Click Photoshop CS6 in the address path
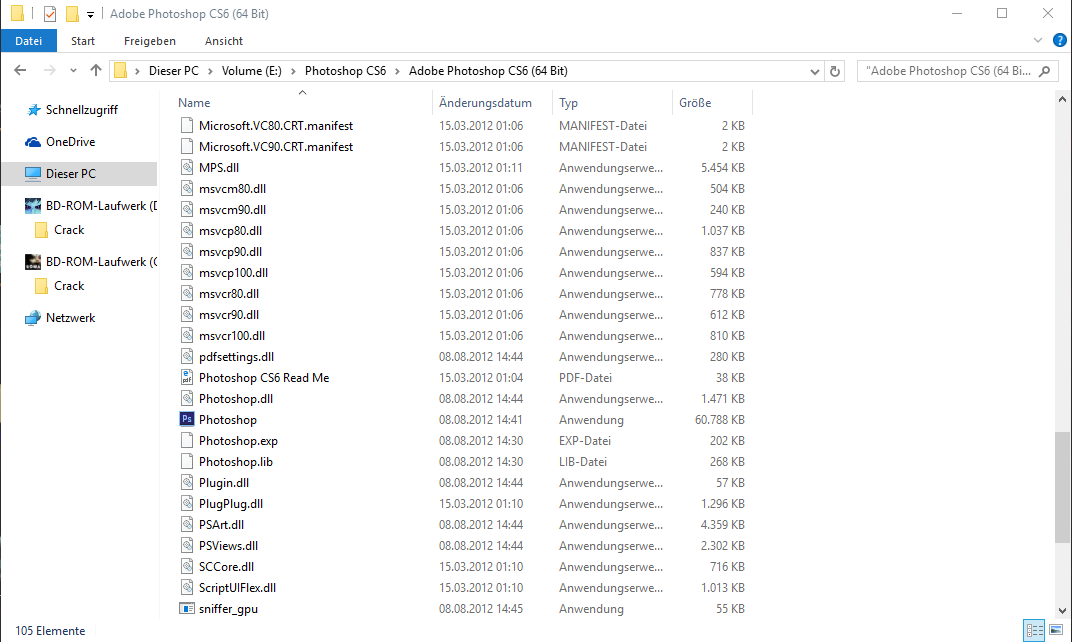This screenshot has width=1072, height=642. click(345, 71)
